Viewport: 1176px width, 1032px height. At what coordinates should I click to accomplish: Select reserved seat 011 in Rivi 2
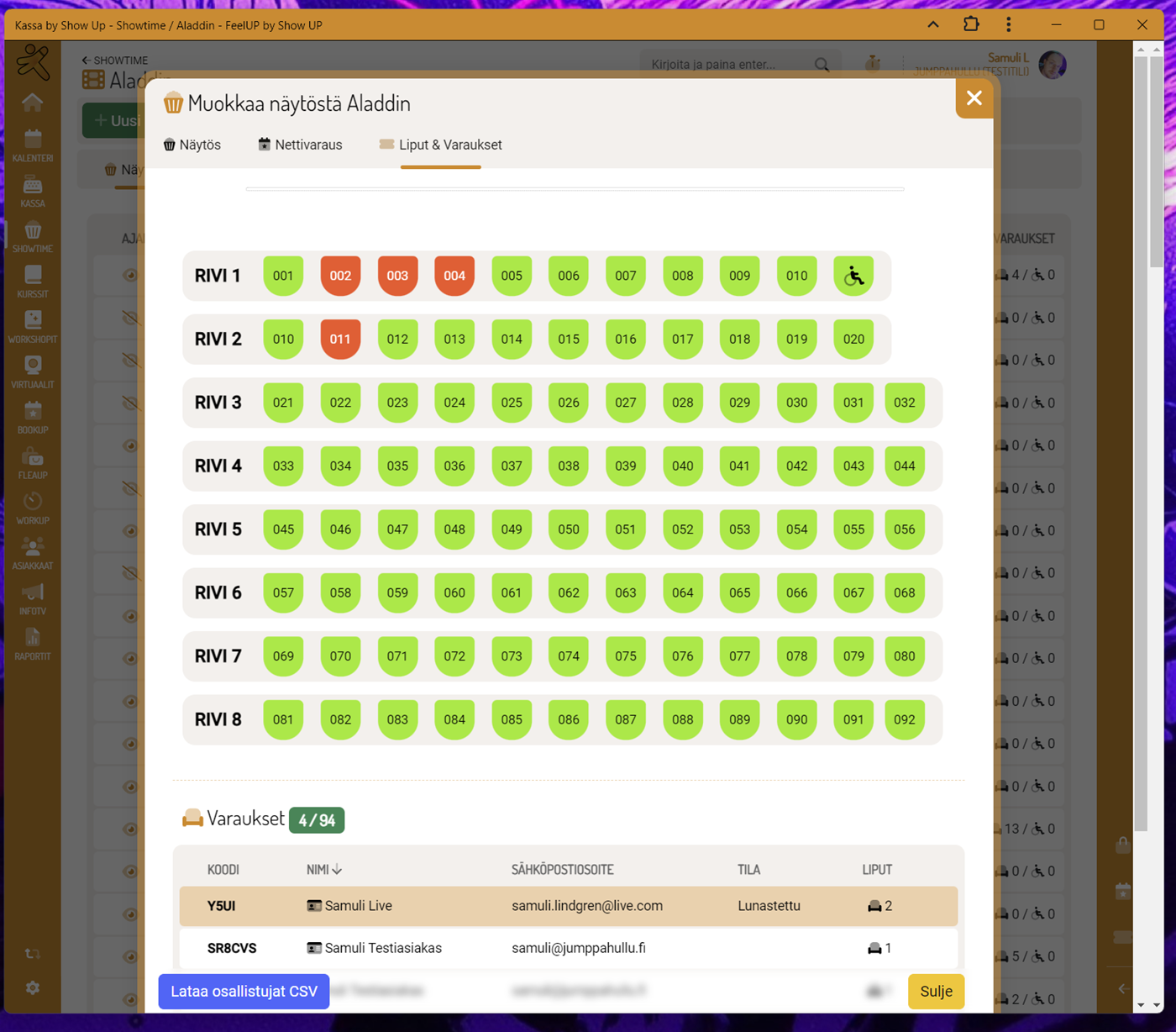coord(340,340)
